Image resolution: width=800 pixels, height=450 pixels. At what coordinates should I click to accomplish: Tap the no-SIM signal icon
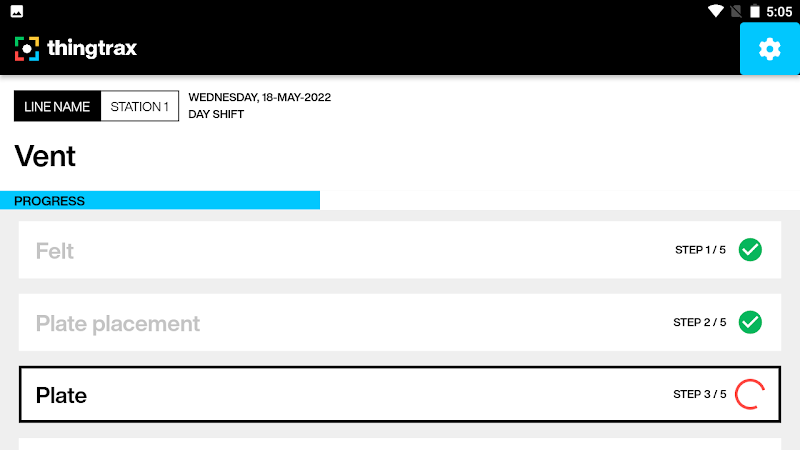[736, 11]
